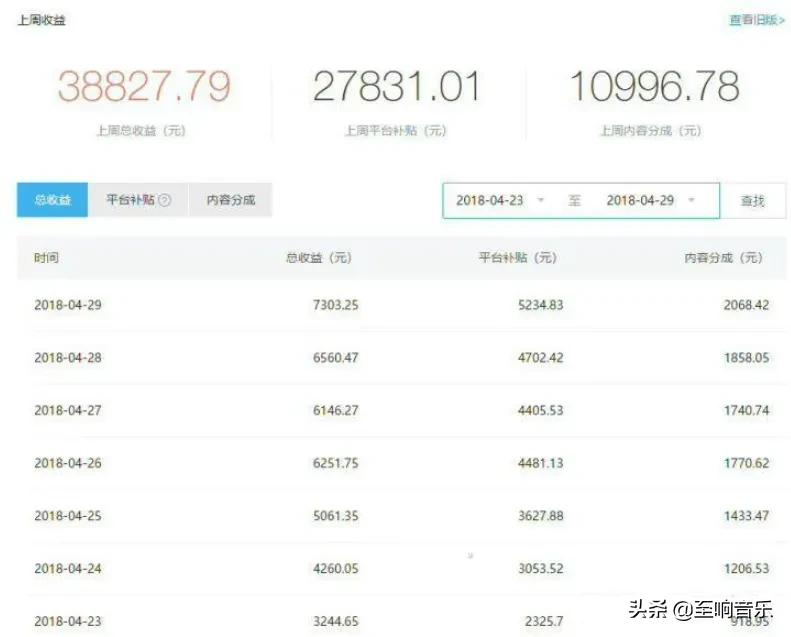Click the 上周内容分成（元） label

click(650, 131)
